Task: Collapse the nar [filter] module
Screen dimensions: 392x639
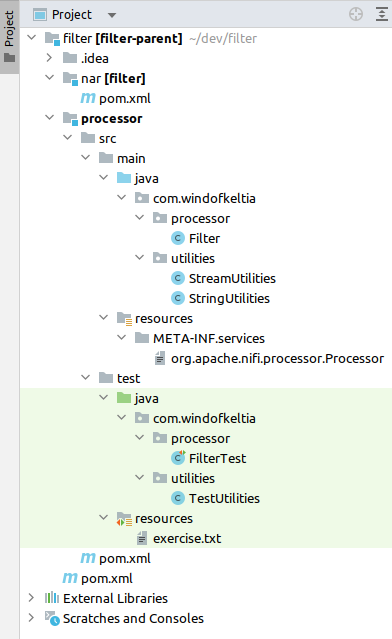Action: coord(49,77)
